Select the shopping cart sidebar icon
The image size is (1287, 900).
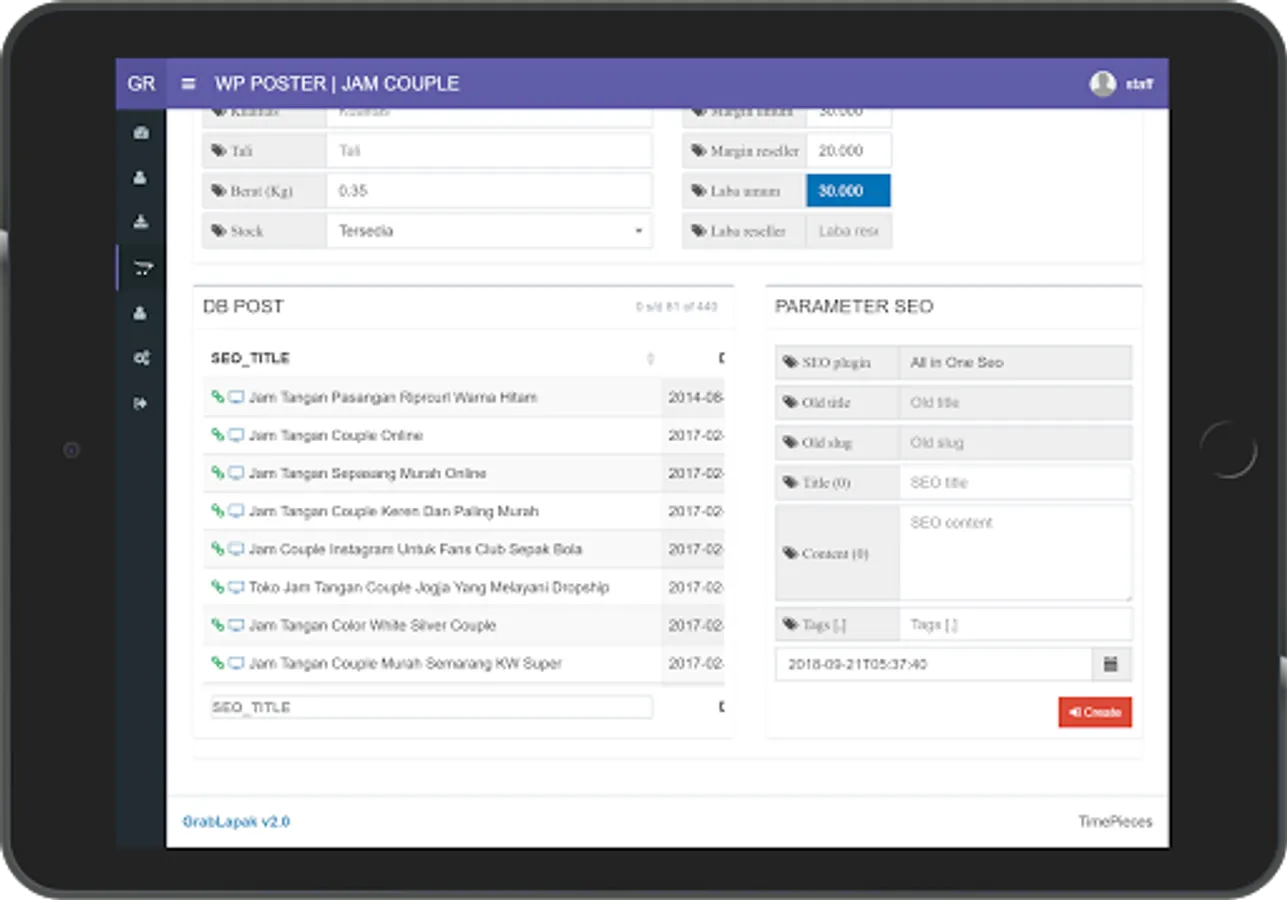(x=142, y=268)
